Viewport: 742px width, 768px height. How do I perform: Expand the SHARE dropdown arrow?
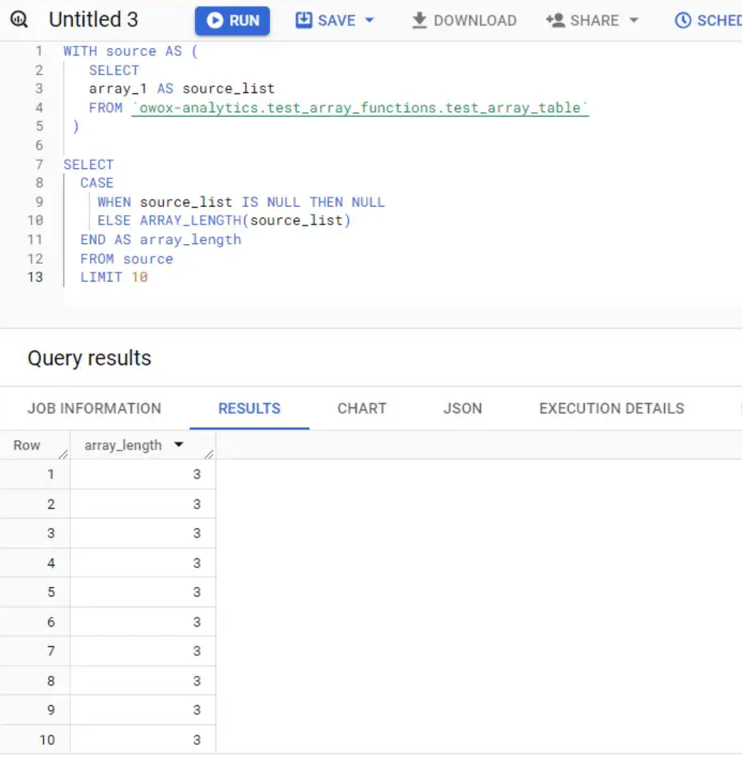click(x=634, y=21)
